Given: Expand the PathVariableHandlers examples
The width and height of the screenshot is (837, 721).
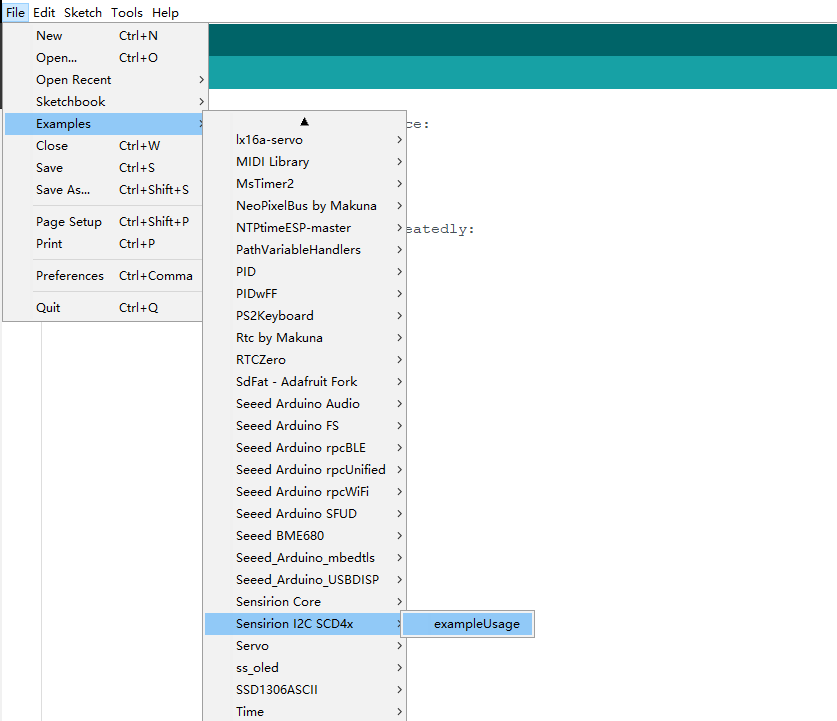Looking at the screenshot, I should tap(305, 250).
